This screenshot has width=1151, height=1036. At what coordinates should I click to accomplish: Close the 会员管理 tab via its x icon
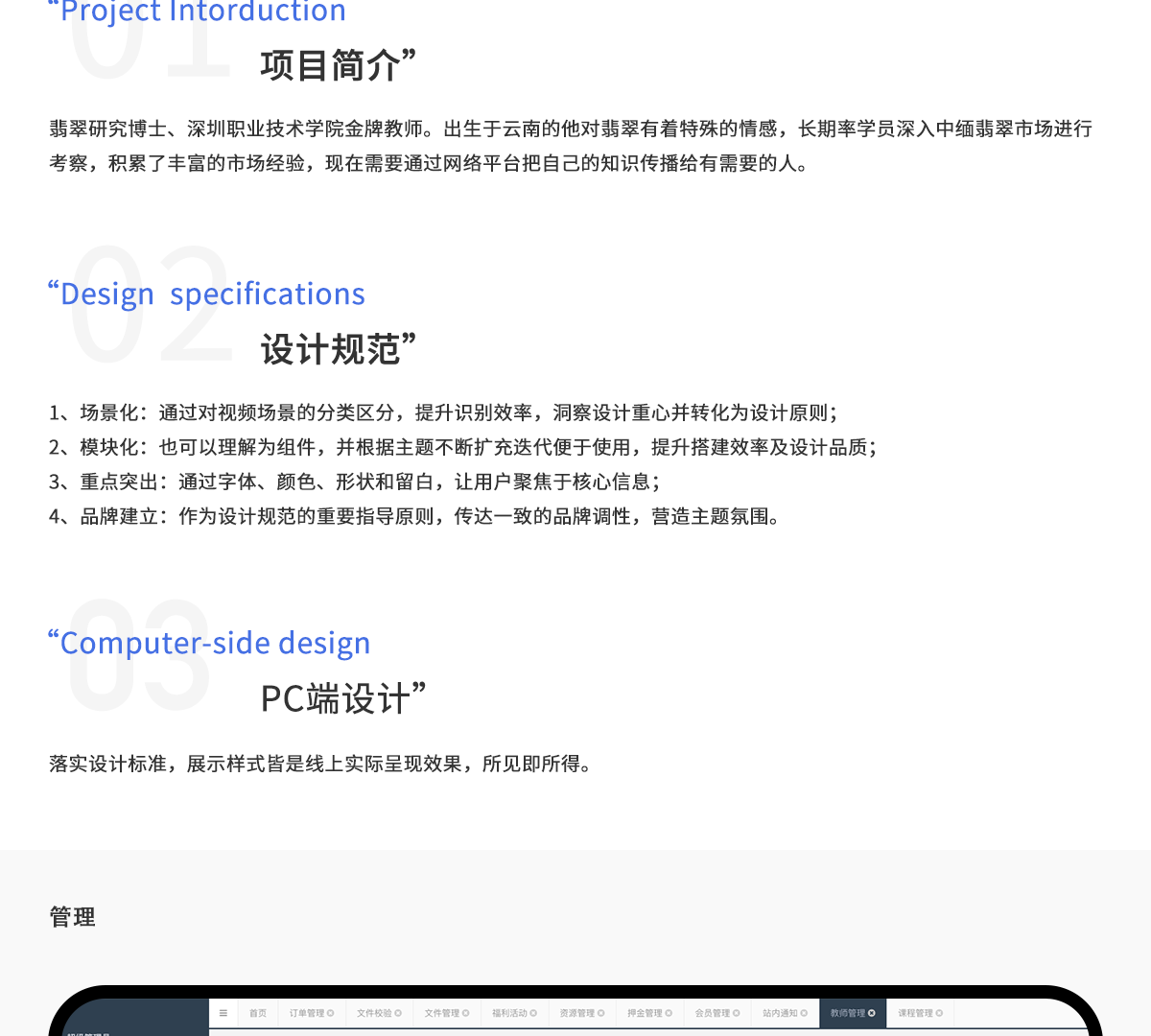point(737,1013)
